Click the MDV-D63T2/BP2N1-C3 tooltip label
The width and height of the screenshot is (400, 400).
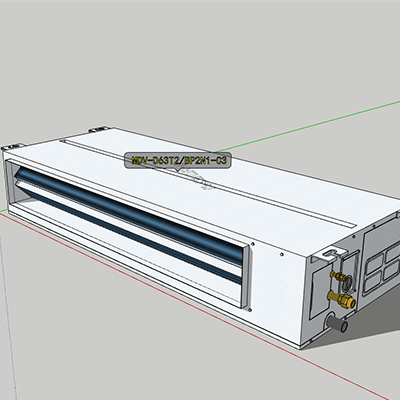pos(178,161)
